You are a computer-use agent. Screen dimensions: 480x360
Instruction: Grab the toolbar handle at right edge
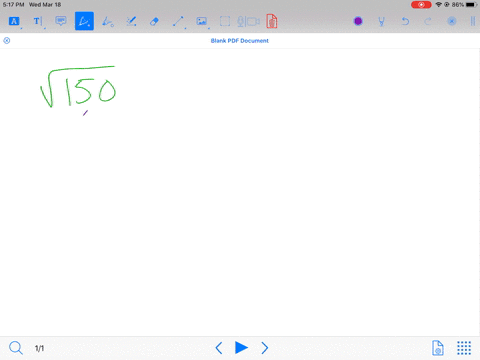[473, 21]
